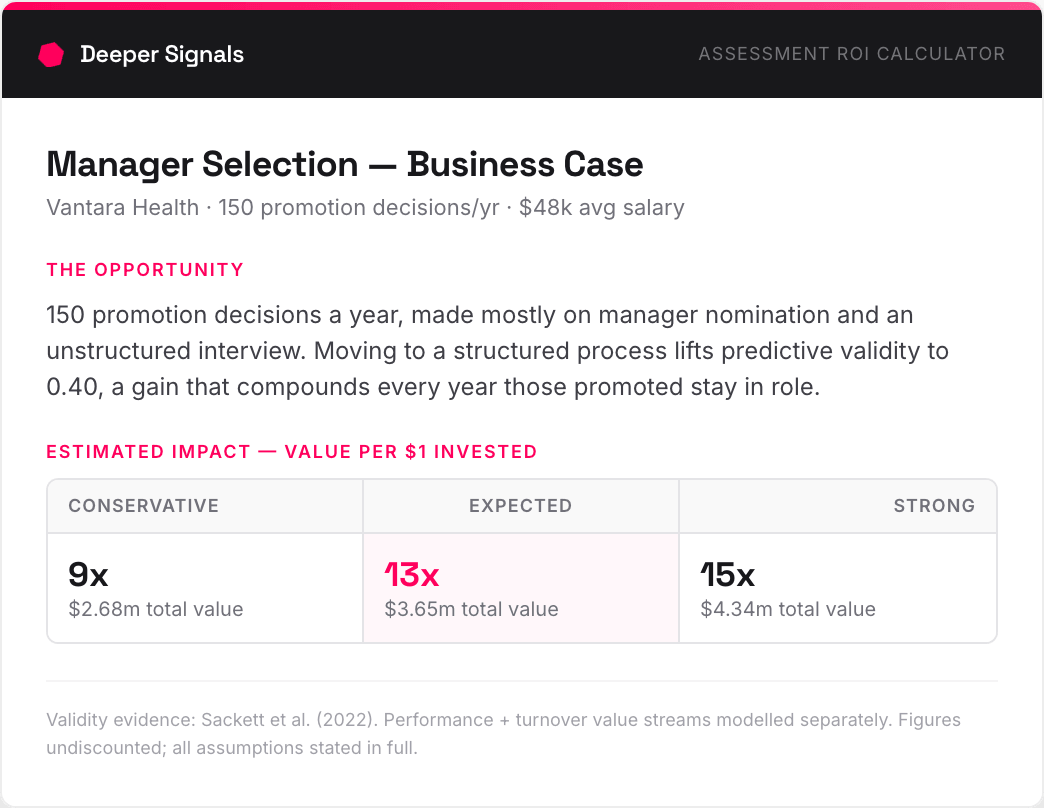Select the Vantara Health subtitle line
Screen dimensions: 1044x808
point(365,208)
